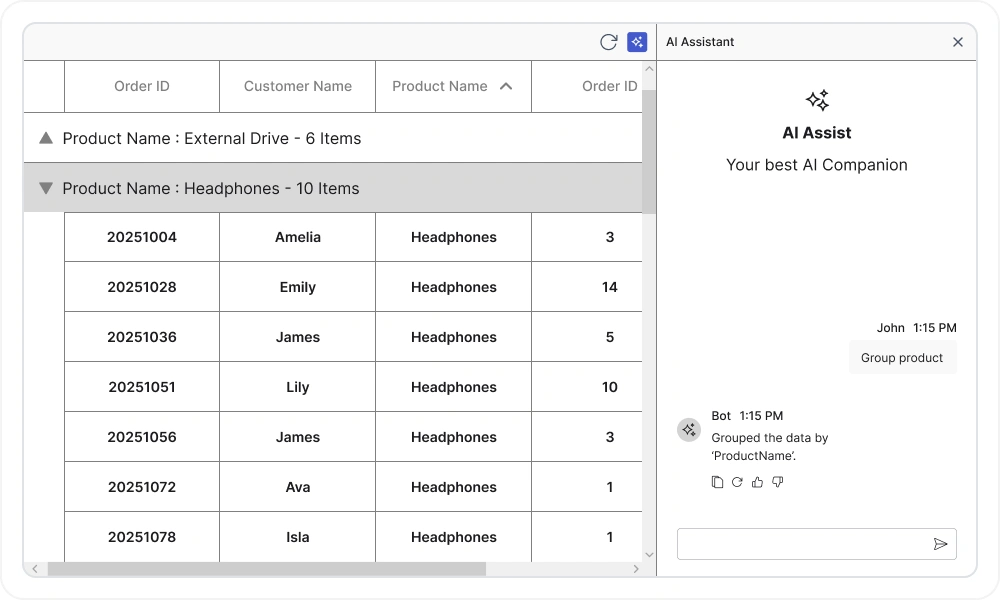Click the vertical scrollbar down arrow

click(649, 555)
